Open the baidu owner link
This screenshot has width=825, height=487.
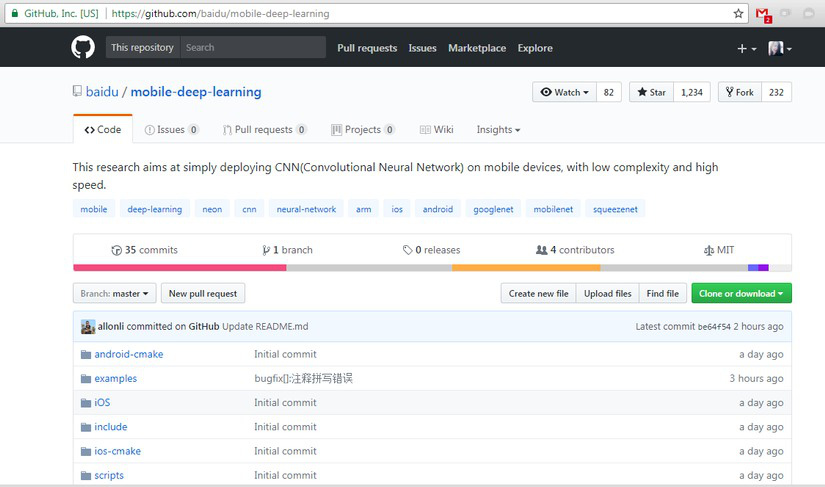click(x=102, y=92)
